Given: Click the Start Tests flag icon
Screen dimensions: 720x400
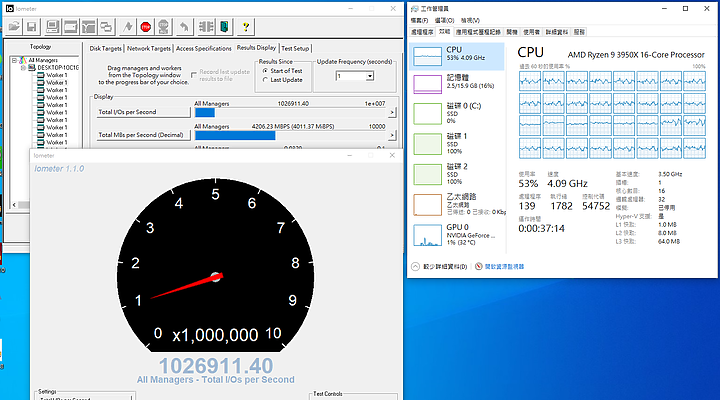Looking at the screenshot, I should 128,27.
